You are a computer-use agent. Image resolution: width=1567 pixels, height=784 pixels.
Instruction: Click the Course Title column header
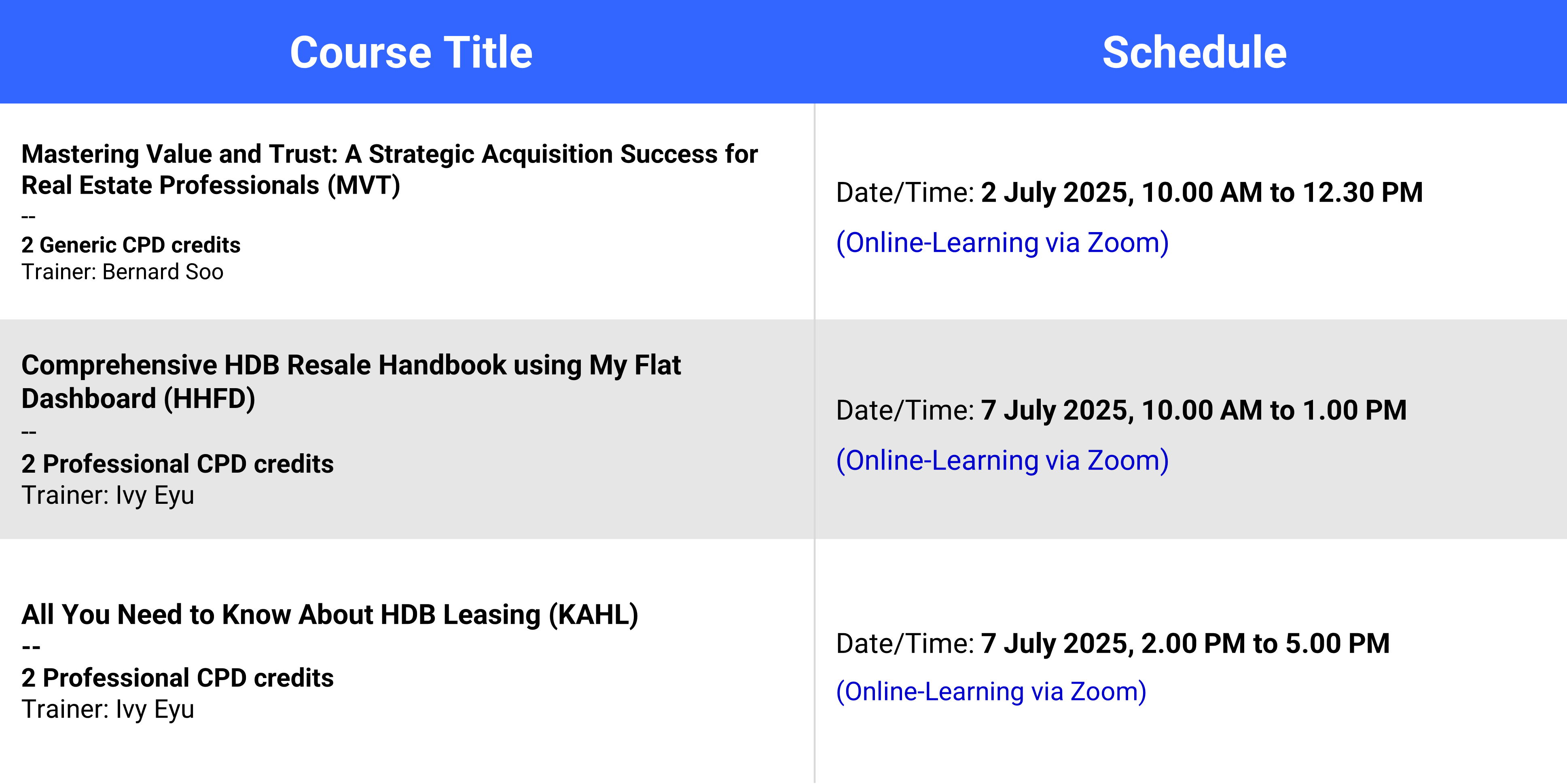coord(411,52)
